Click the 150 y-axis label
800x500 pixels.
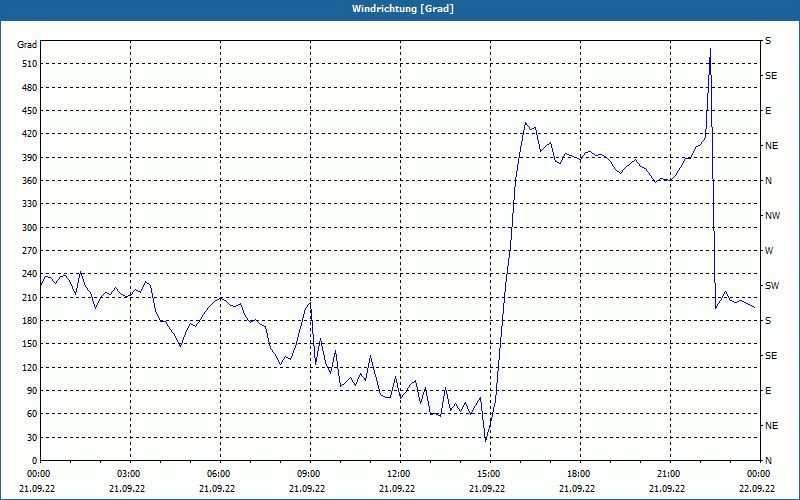click(29, 344)
